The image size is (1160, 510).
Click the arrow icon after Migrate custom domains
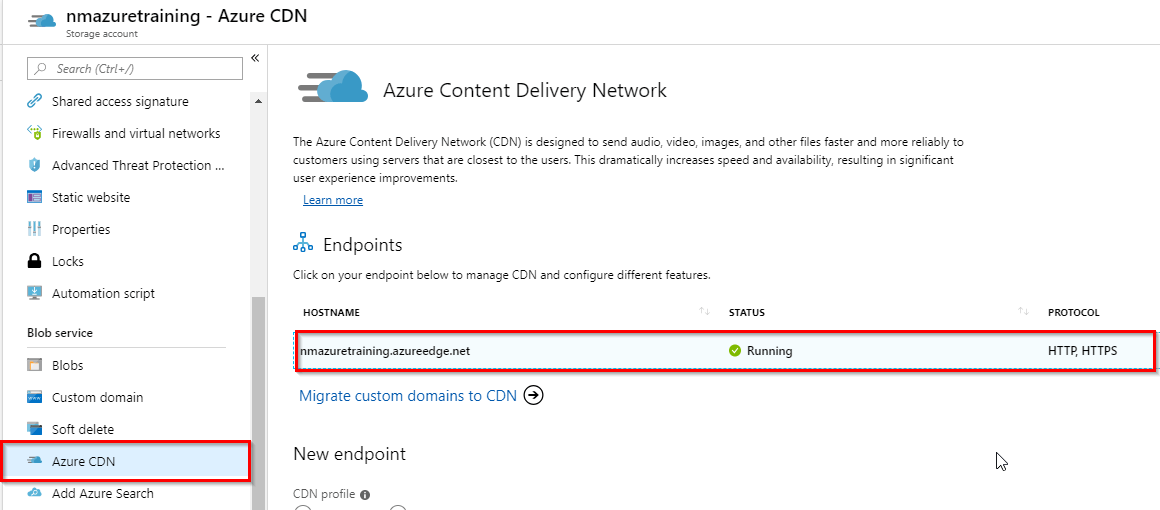[x=534, y=396]
